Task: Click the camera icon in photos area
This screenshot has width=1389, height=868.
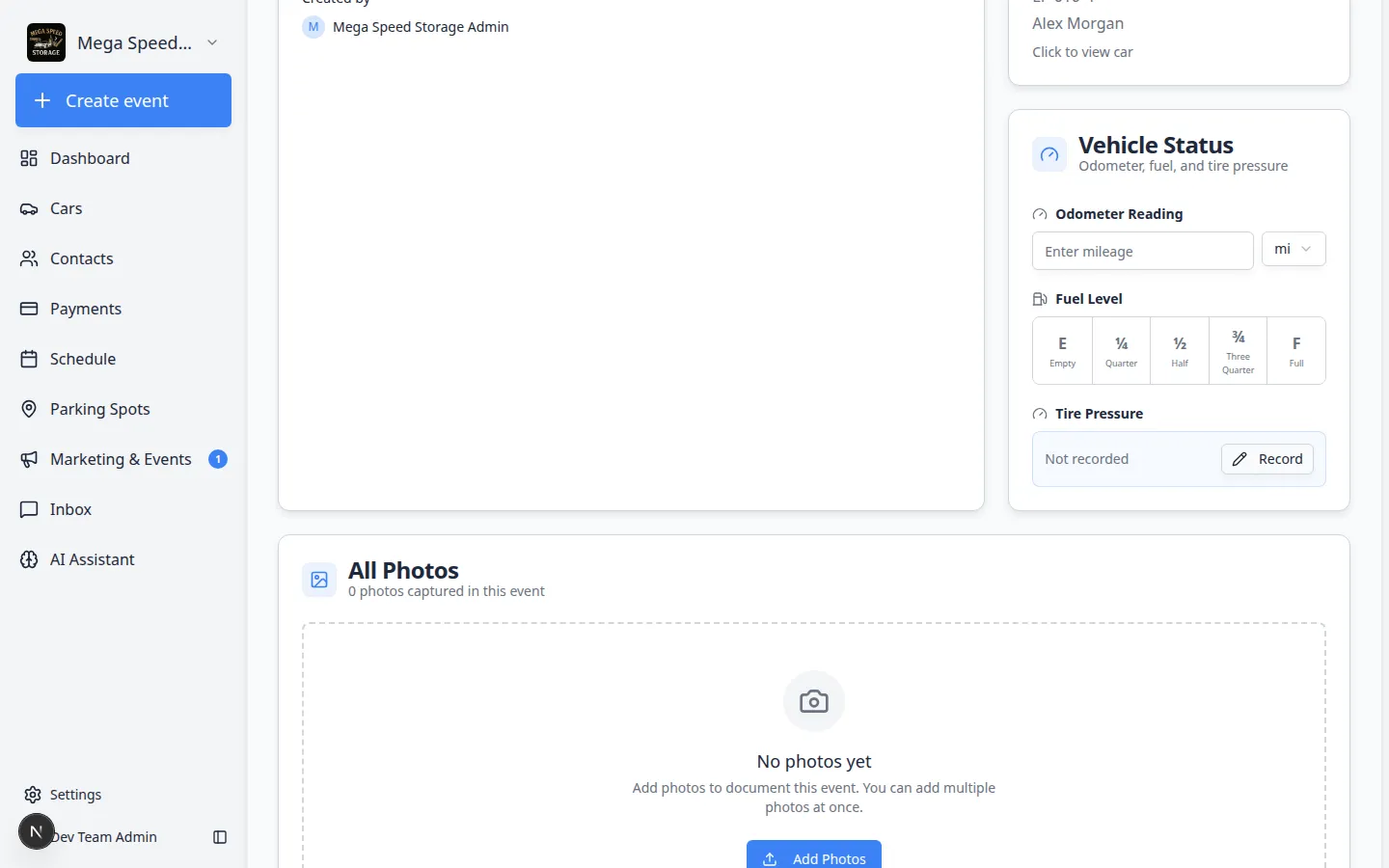Action: click(x=814, y=701)
